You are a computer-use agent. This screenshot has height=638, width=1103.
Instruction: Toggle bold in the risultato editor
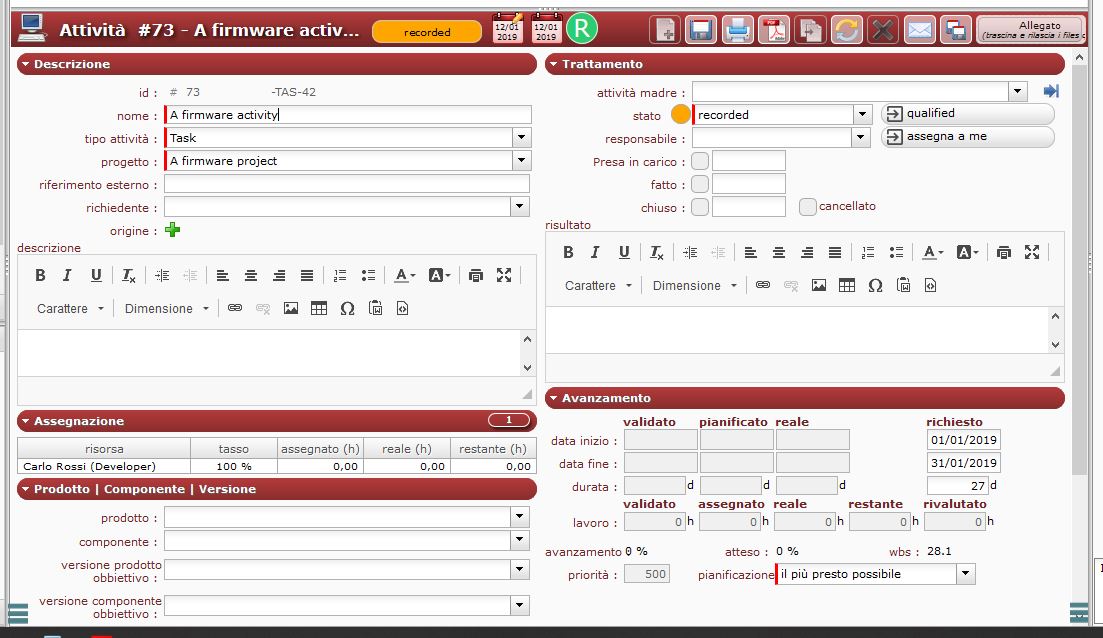(568, 253)
